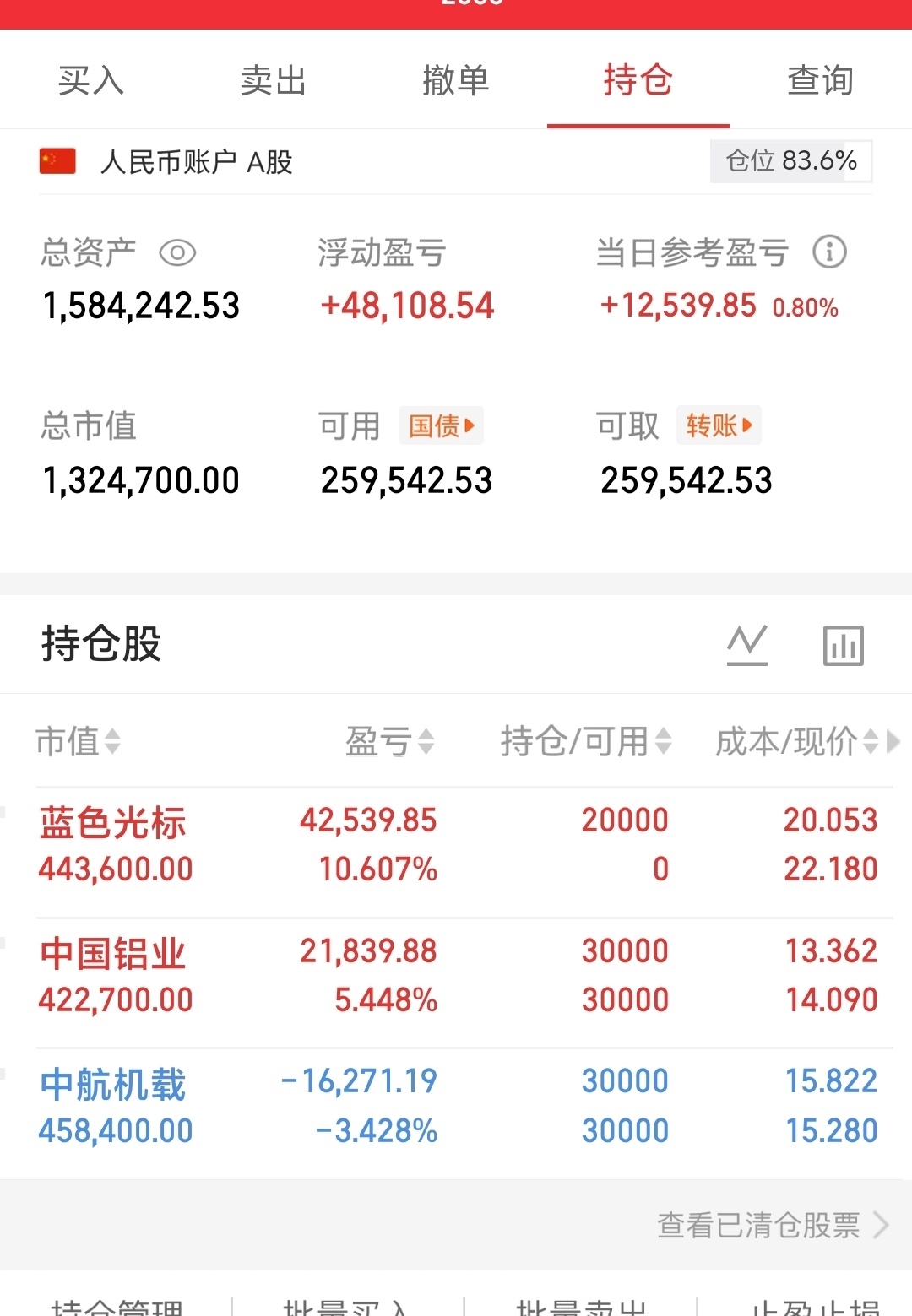Toggle total assets visibility eye icon
Screen dimensions: 912x1316
pos(177,252)
